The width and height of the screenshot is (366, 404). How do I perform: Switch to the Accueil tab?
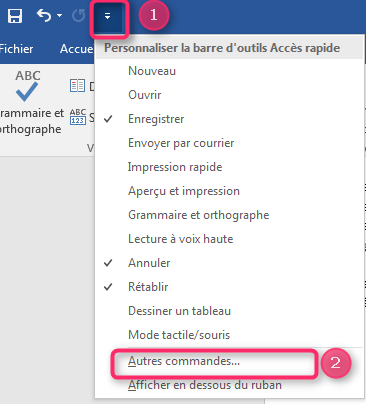point(76,49)
